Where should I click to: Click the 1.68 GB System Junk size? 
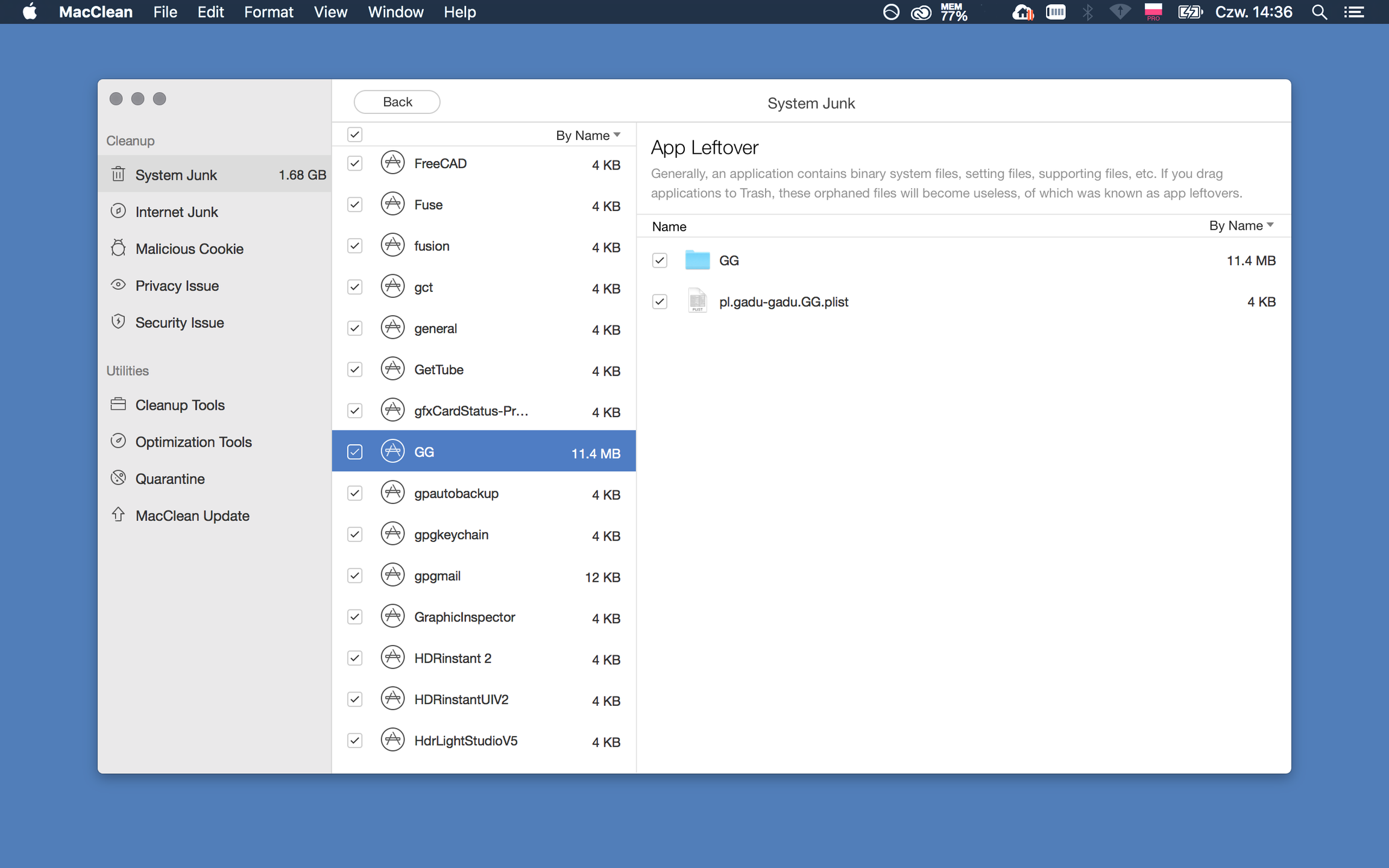[x=302, y=175]
